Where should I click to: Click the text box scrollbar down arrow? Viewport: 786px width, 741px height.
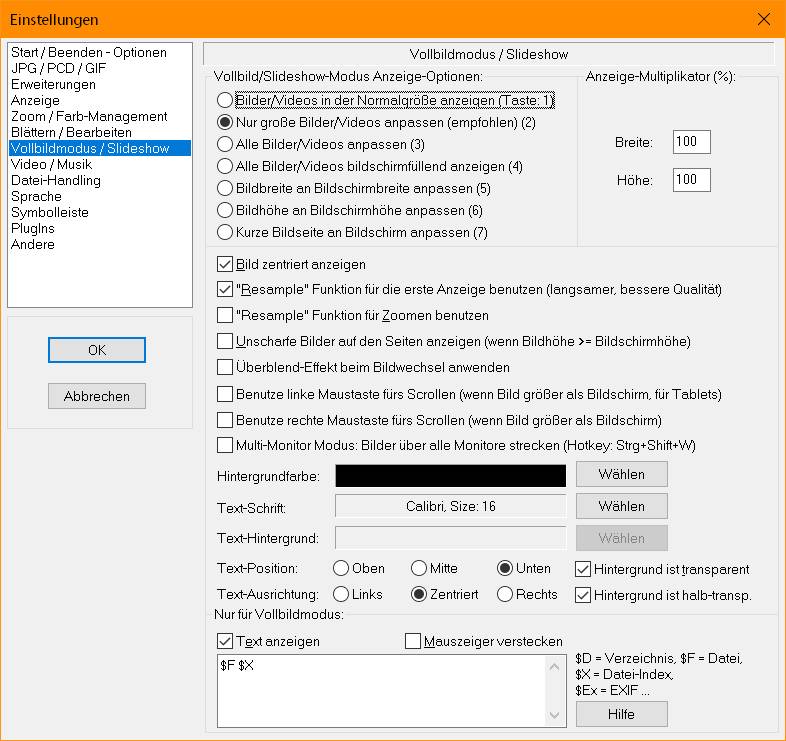(554, 715)
